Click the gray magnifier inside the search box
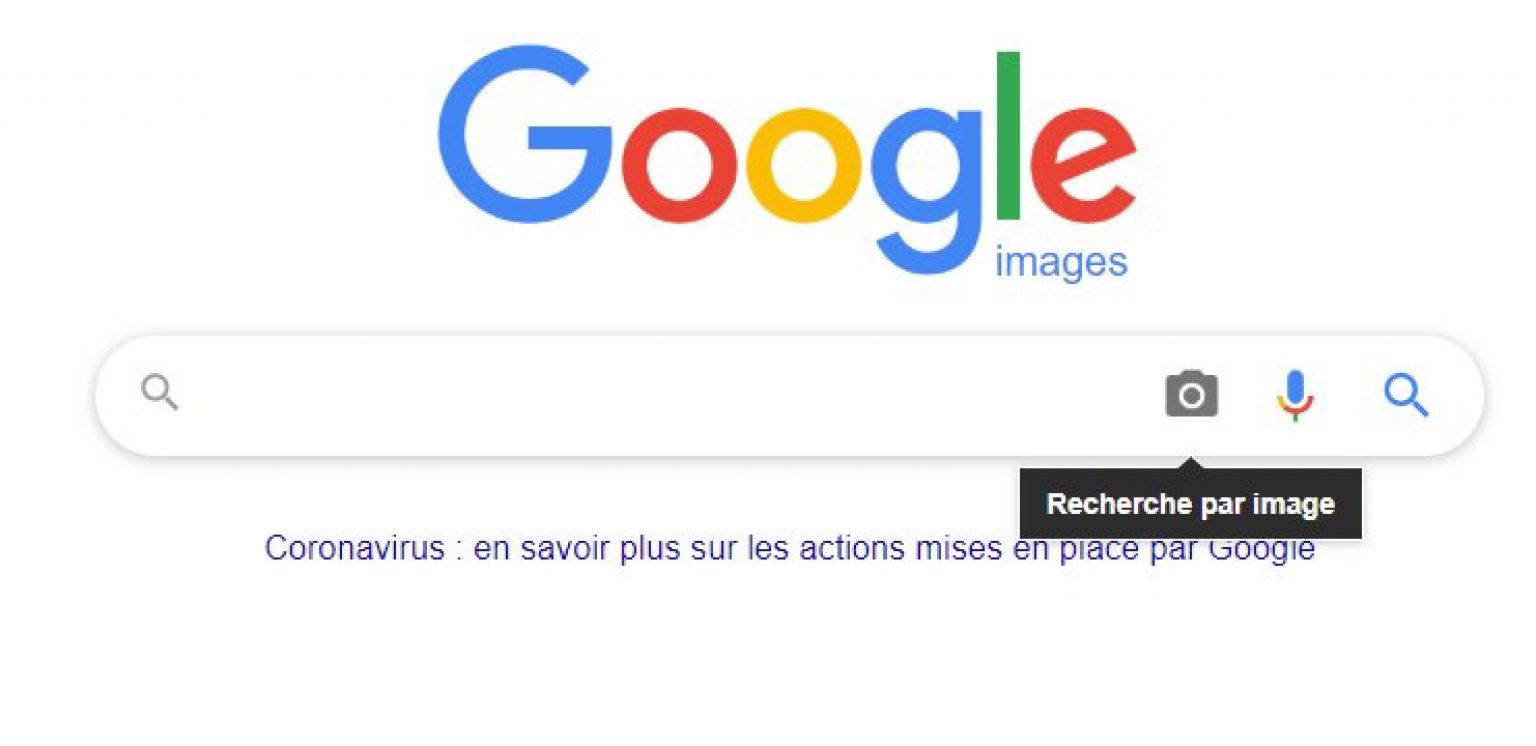Viewport: 1536px width, 746px height. point(160,394)
